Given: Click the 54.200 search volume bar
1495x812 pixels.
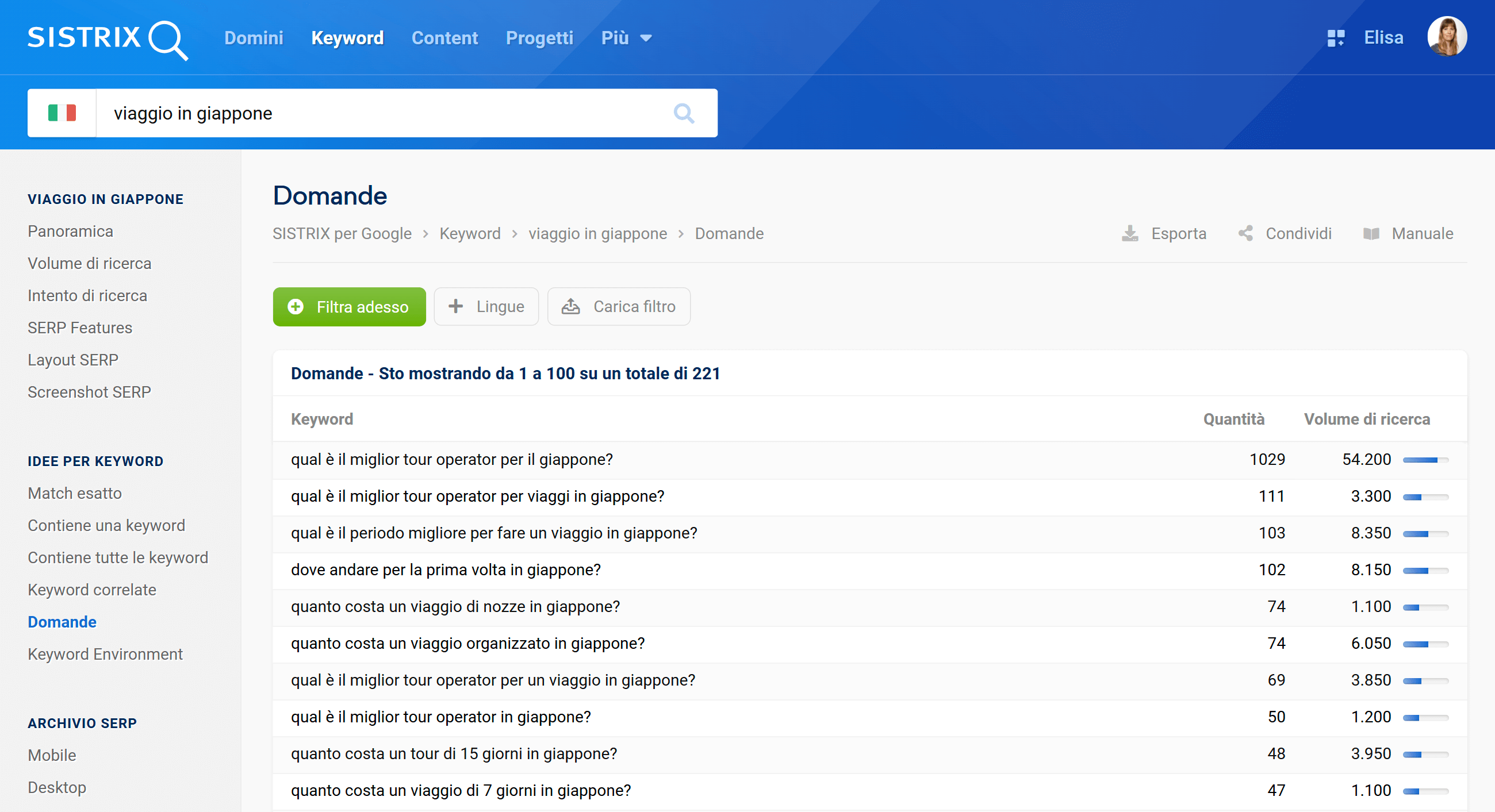Looking at the screenshot, I should pos(1425,460).
